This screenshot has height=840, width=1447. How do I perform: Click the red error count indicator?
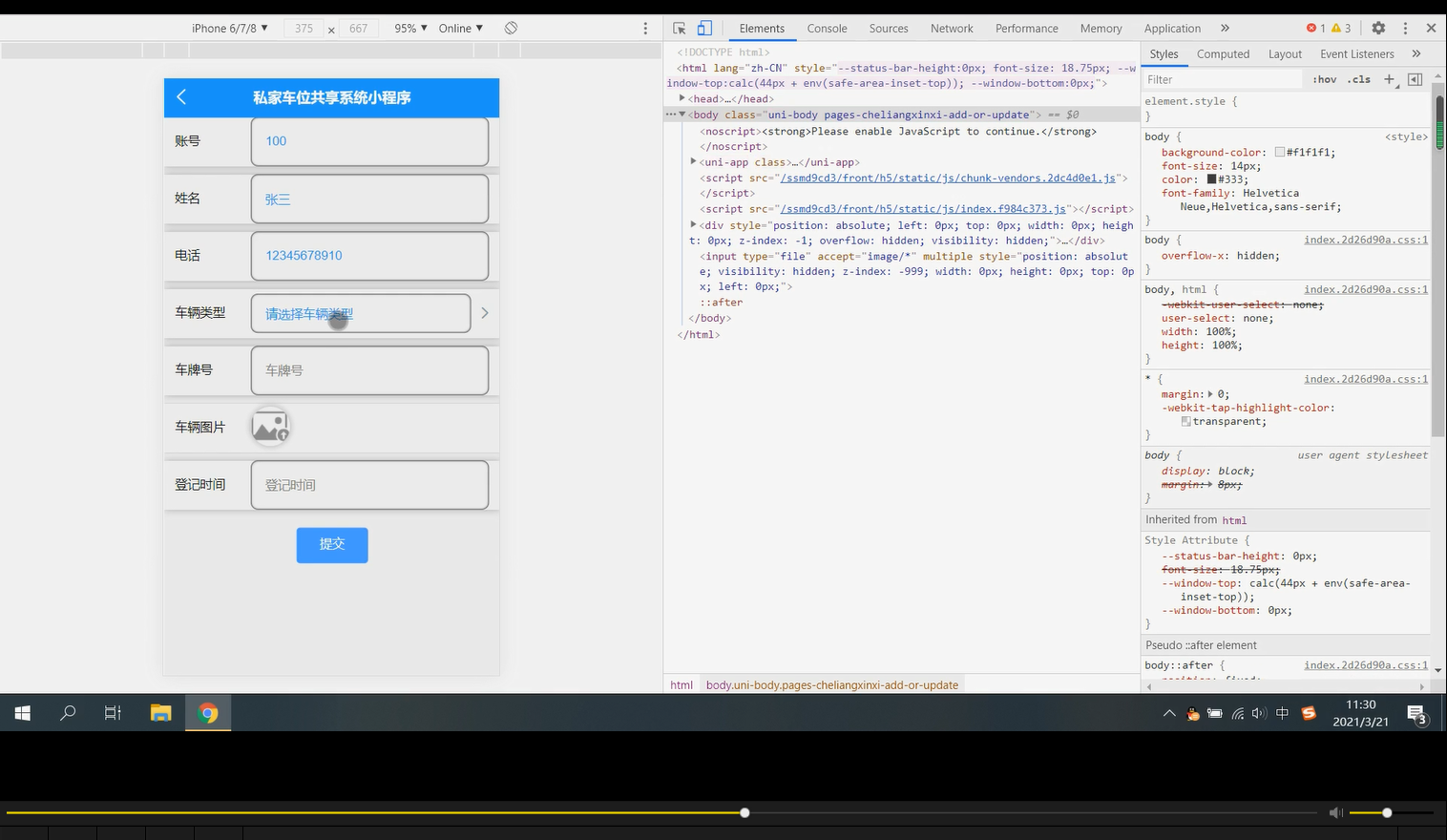coord(1316,29)
